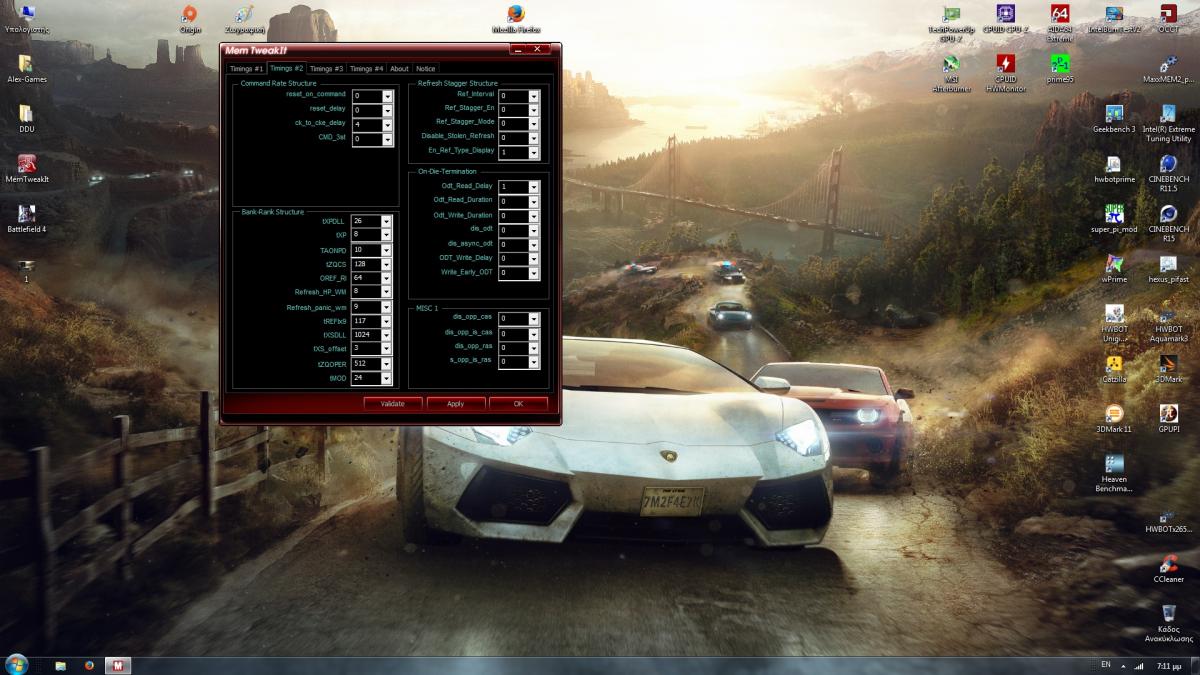Viewport: 1200px width, 675px height.
Task: Open the TechPowerUp GPU-Z desktop shortcut
Action: (x=951, y=21)
